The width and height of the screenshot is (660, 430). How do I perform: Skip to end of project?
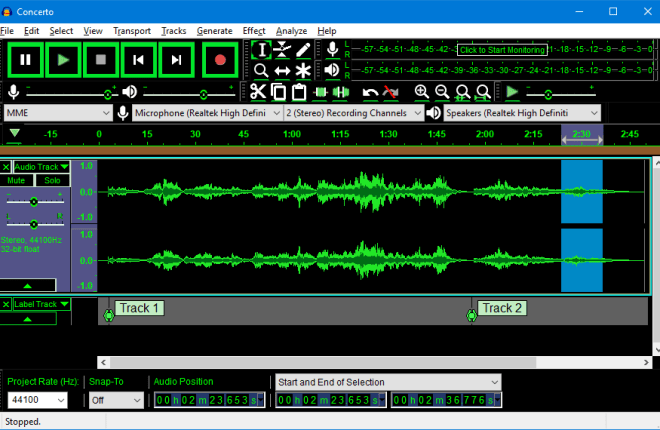176,60
